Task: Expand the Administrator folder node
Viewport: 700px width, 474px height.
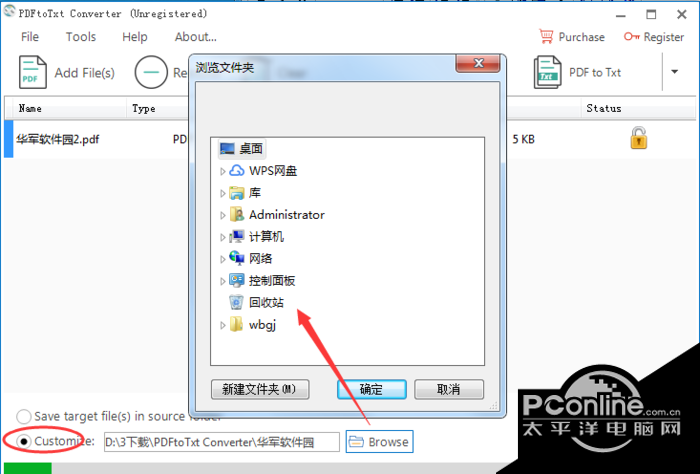Action: pyautogui.click(x=222, y=215)
